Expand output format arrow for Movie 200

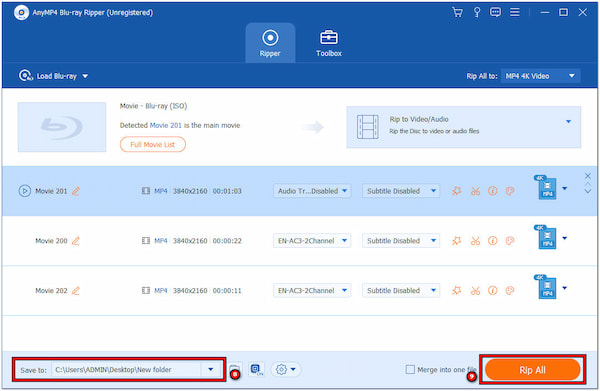[565, 238]
